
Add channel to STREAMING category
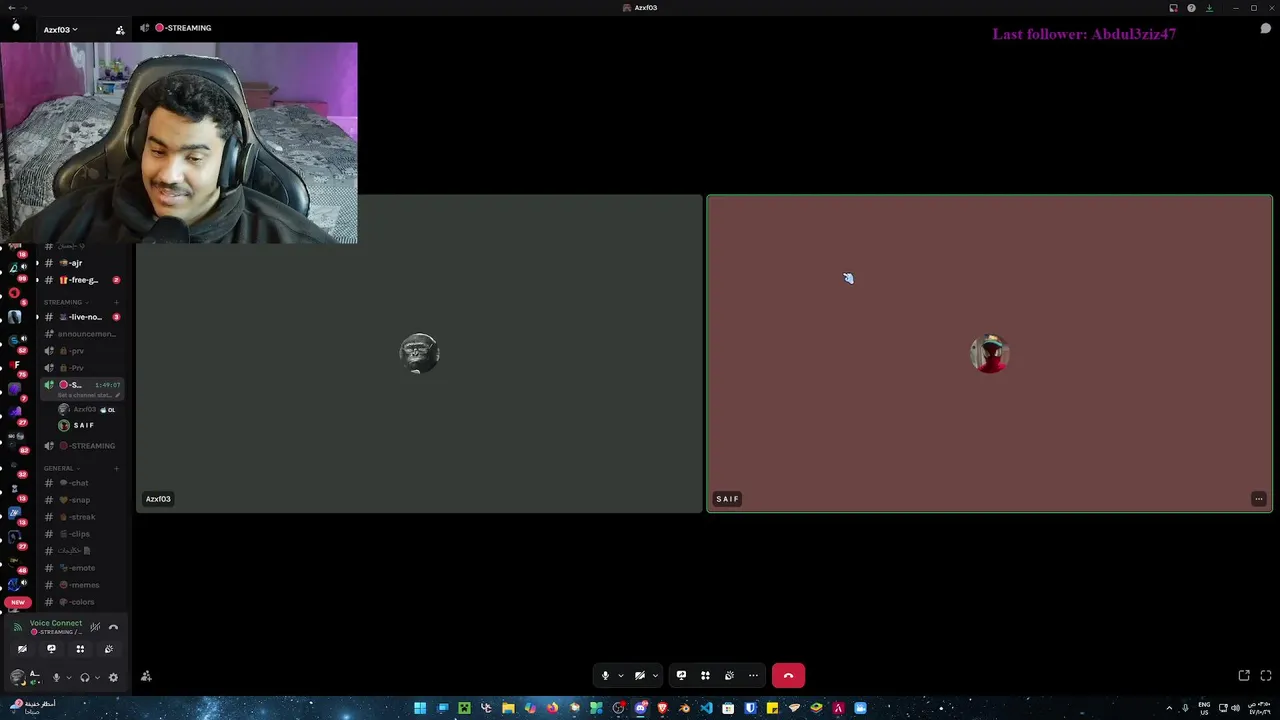pos(116,302)
